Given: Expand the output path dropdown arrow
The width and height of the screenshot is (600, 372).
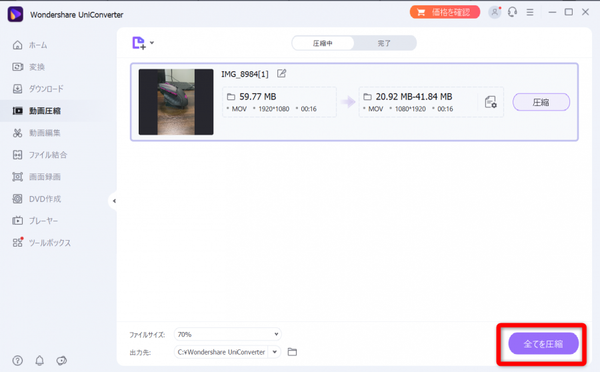Looking at the screenshot, I should tap(275, 352).
